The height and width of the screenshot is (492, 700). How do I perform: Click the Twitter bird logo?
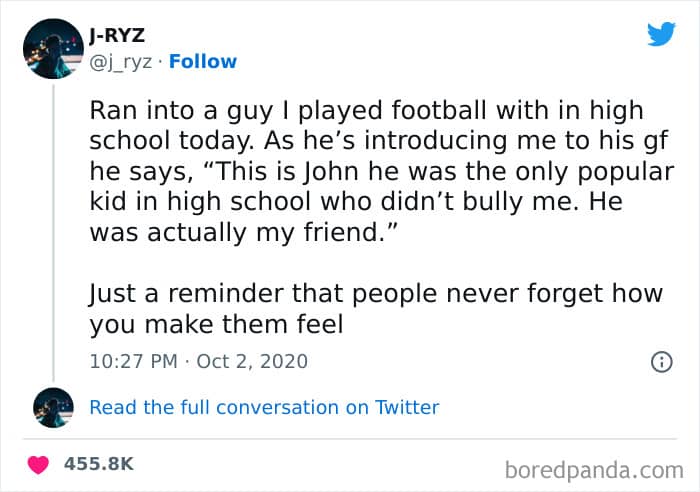662,33
